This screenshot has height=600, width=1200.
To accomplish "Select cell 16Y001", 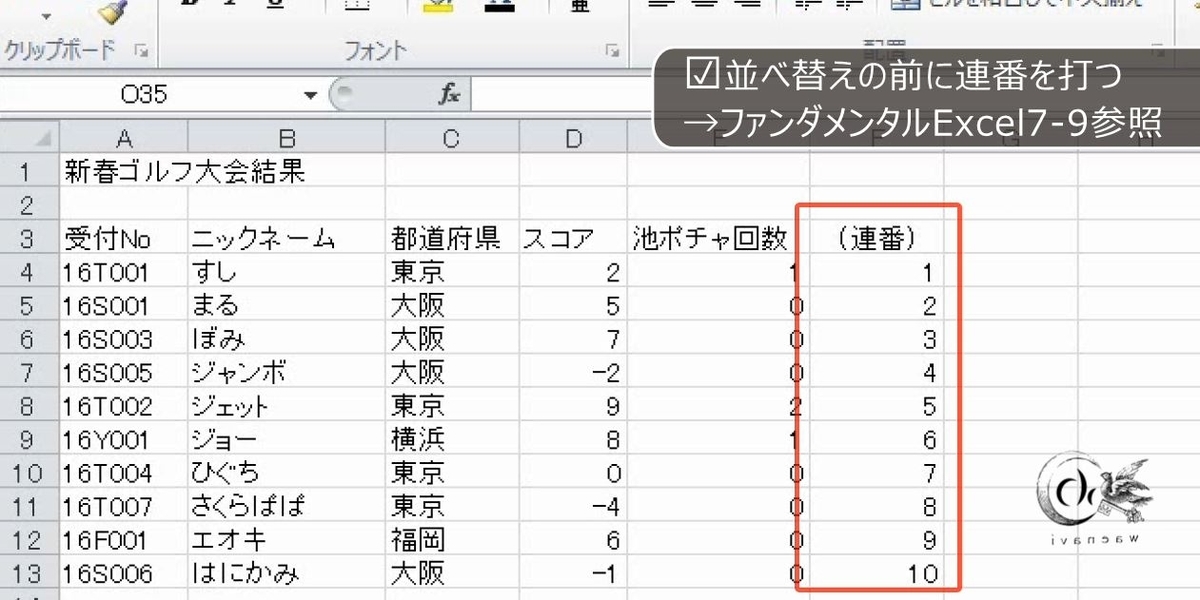I will [124, 439].
